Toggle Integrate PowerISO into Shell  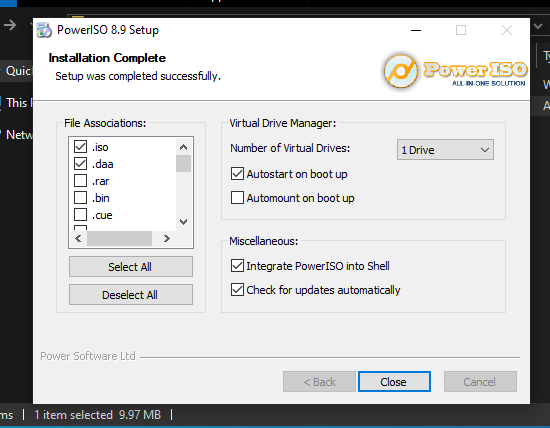pos(237,266)
